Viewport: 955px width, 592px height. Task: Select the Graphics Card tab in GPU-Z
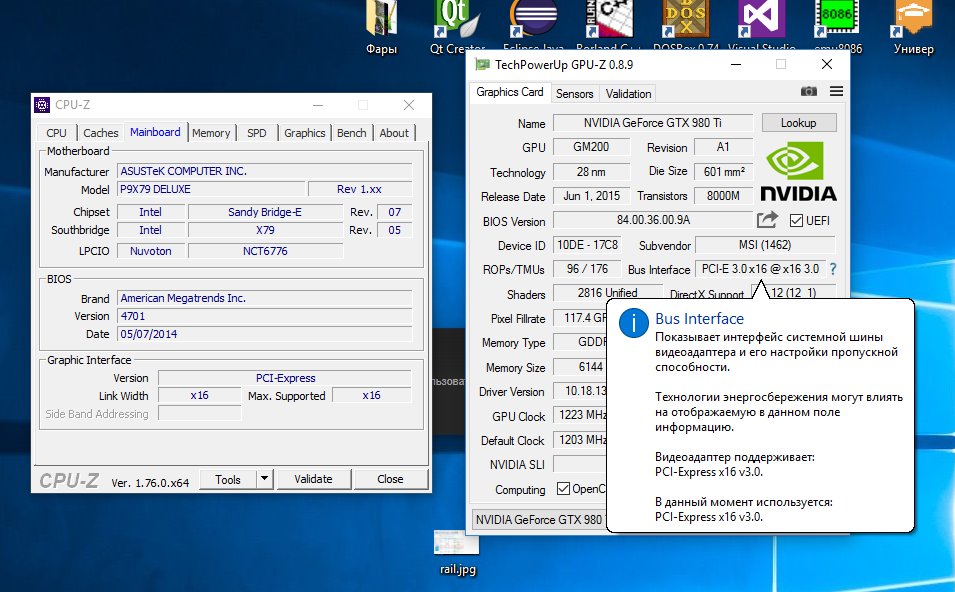510,92
